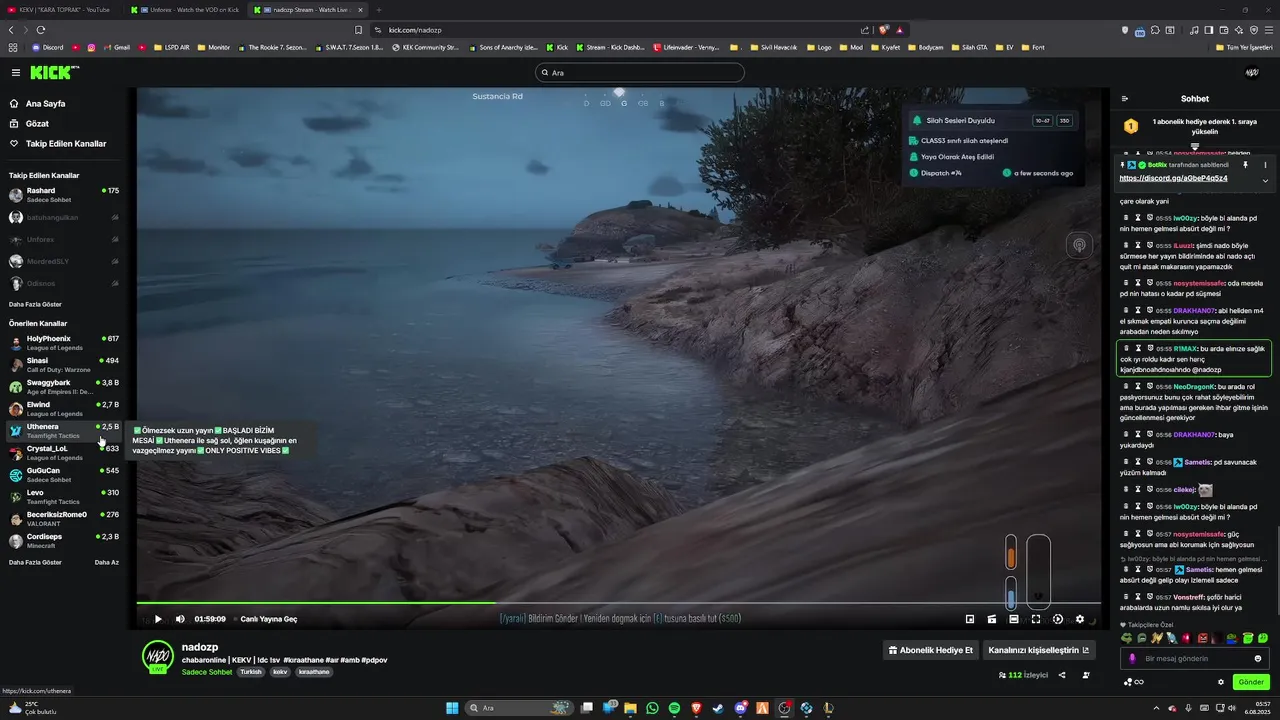This screenshot has width=1280, height=720.
Task: Open batuhangulkan offline channel
Action: click(x=64, y=217)
